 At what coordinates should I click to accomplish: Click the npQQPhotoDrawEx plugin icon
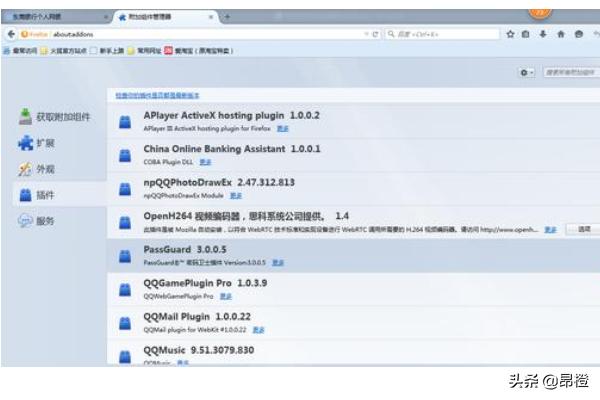tap(125, 189)
